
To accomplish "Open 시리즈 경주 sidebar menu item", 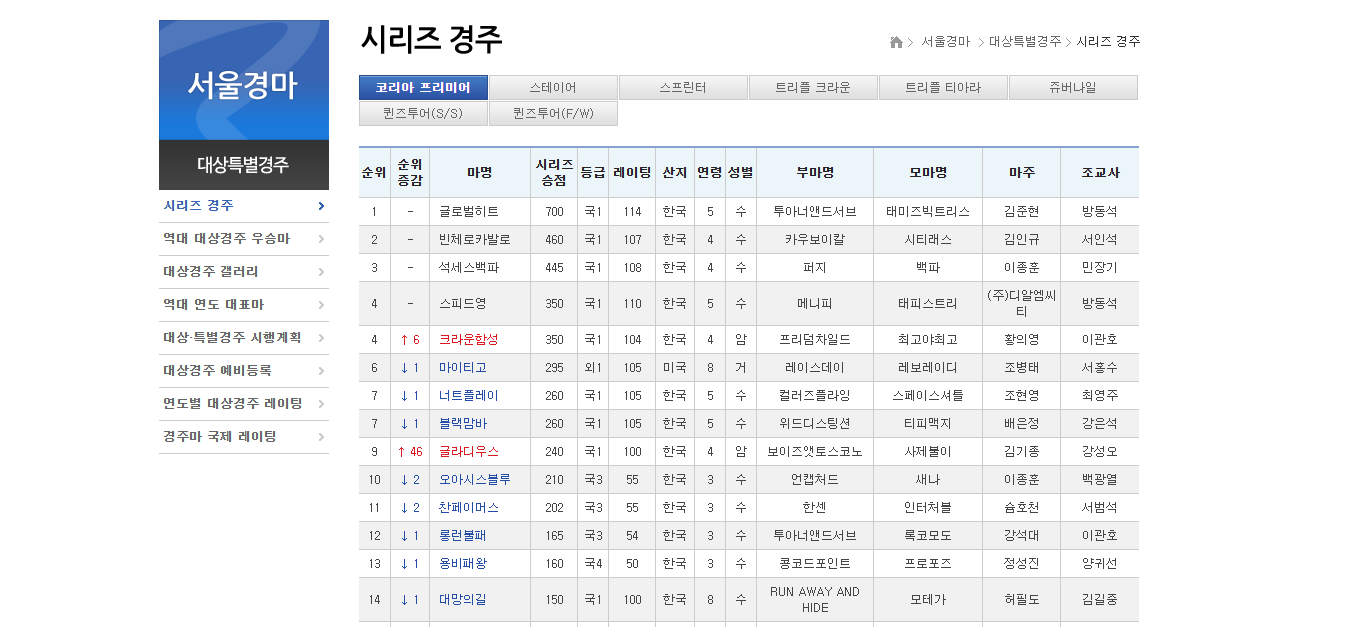I will coord(244,206).
